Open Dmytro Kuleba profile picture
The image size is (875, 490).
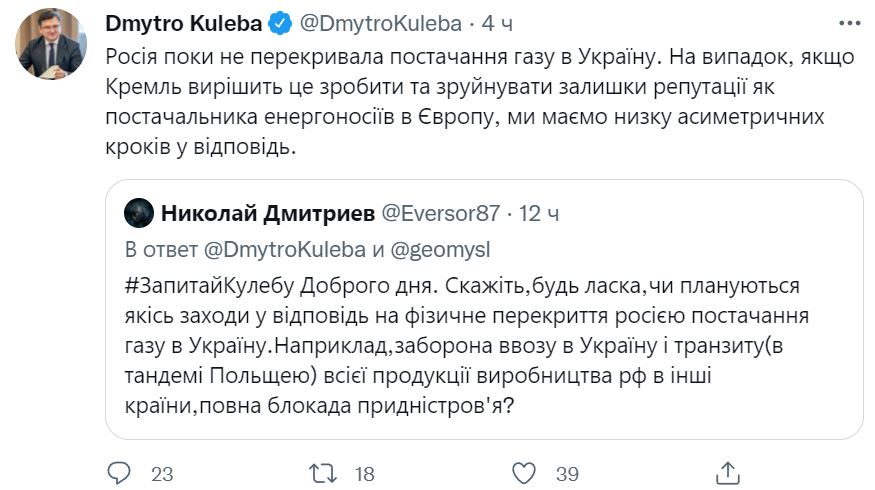coord(50,45)
